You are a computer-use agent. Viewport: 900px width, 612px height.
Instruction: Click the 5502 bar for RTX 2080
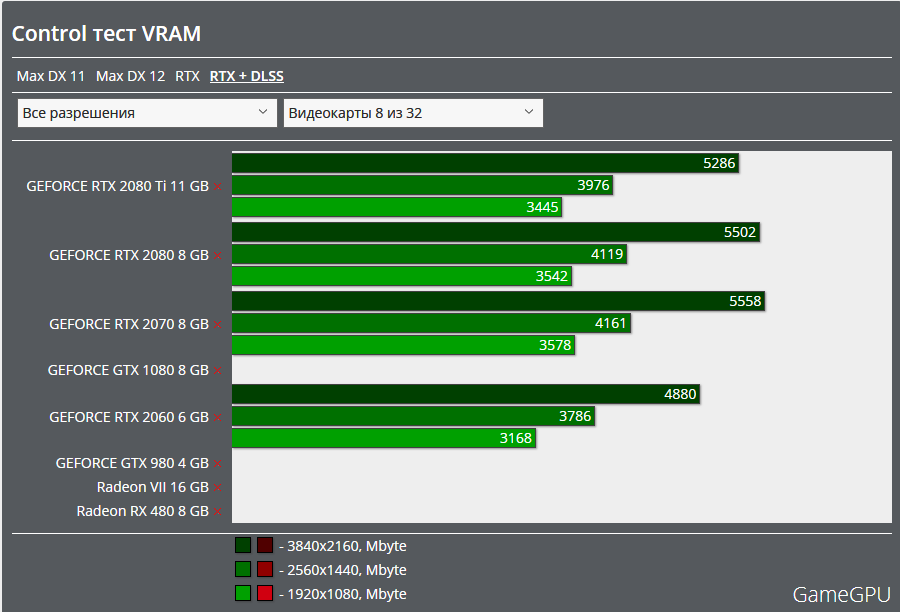click(496, 232)
